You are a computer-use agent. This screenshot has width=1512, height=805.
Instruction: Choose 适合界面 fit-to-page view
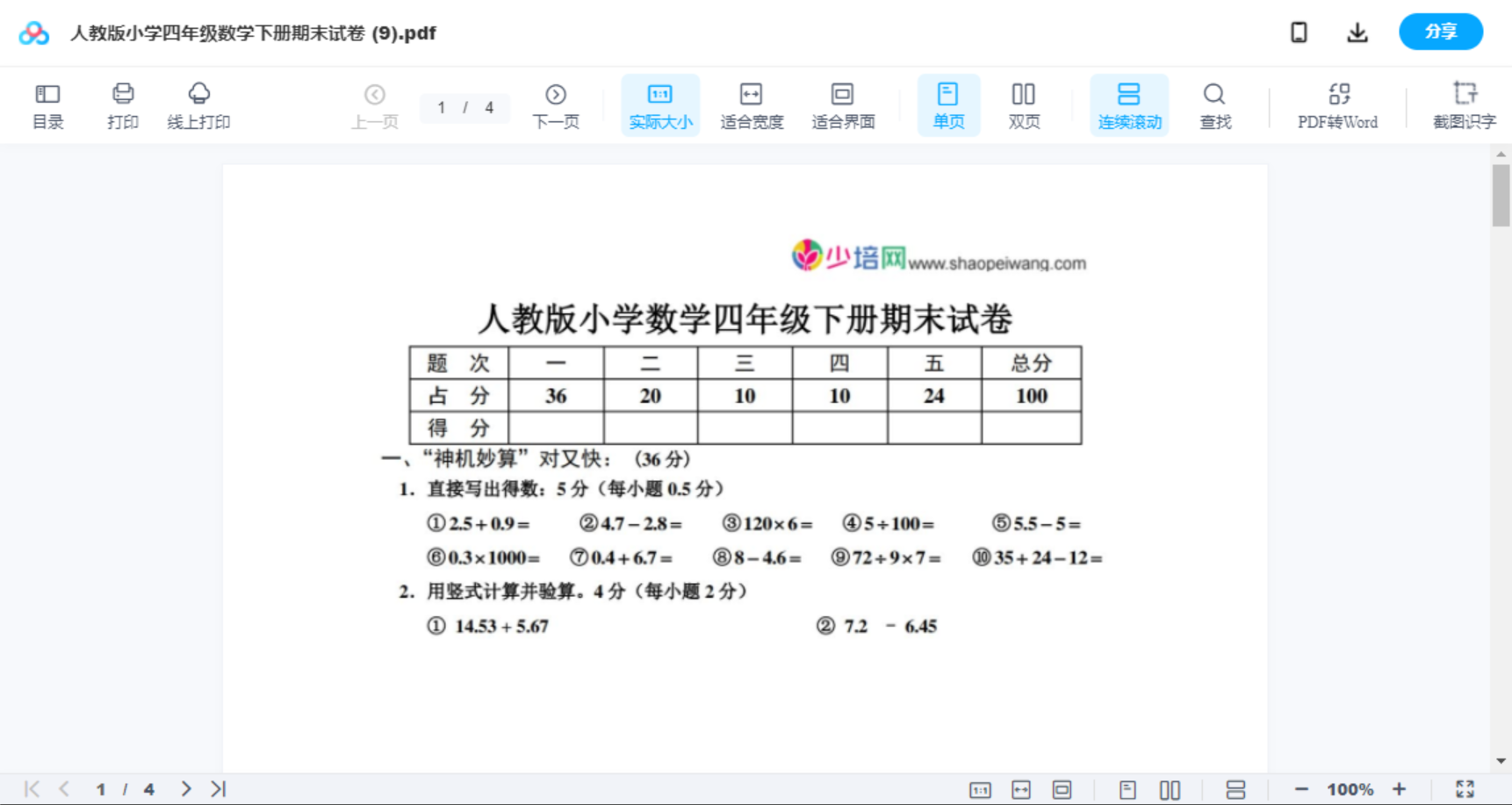click(843, 104)
